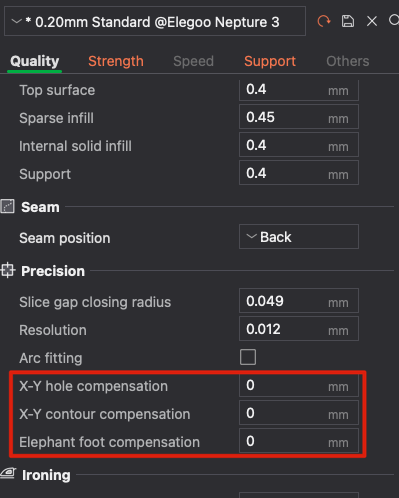Switch to the Strength tab

[116, 61]
